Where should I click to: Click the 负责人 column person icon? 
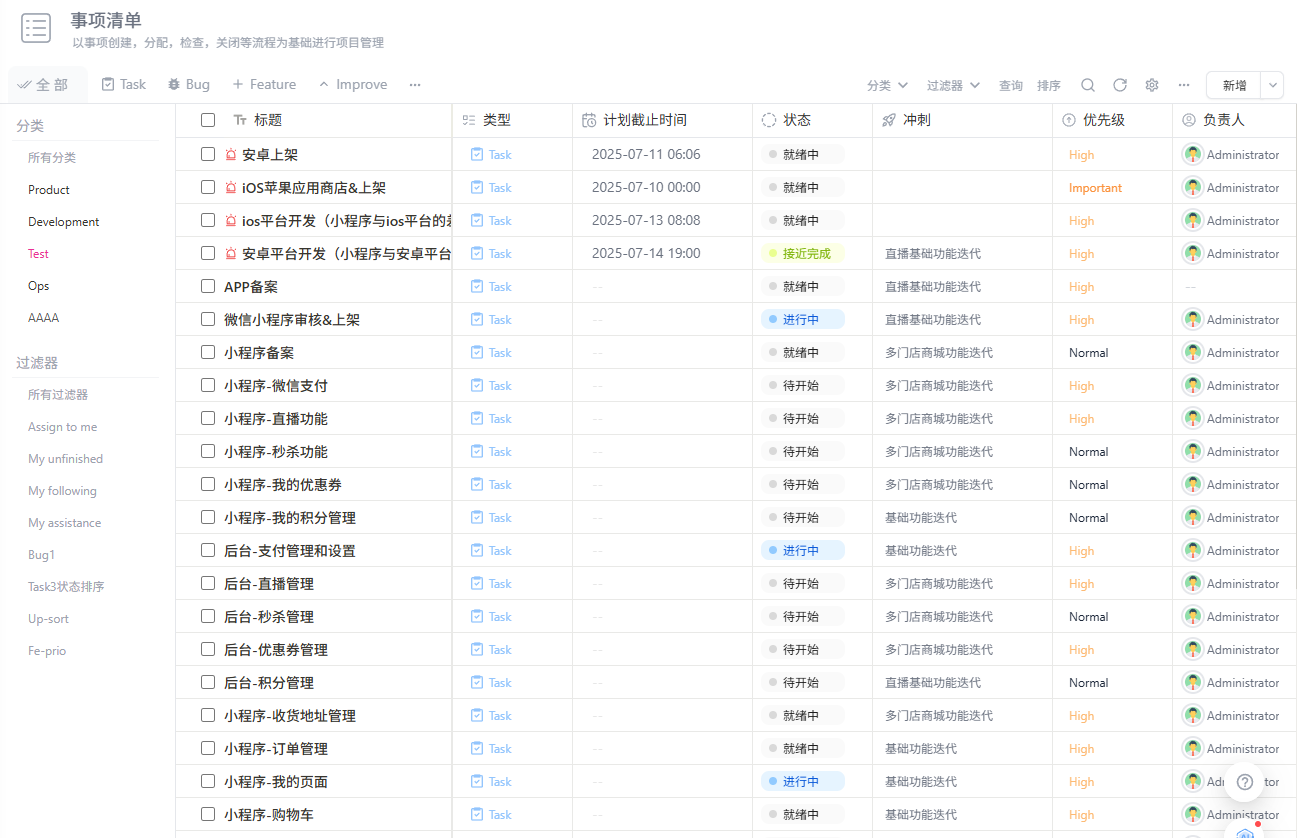pyautogui.click(x=1189, y=120)
